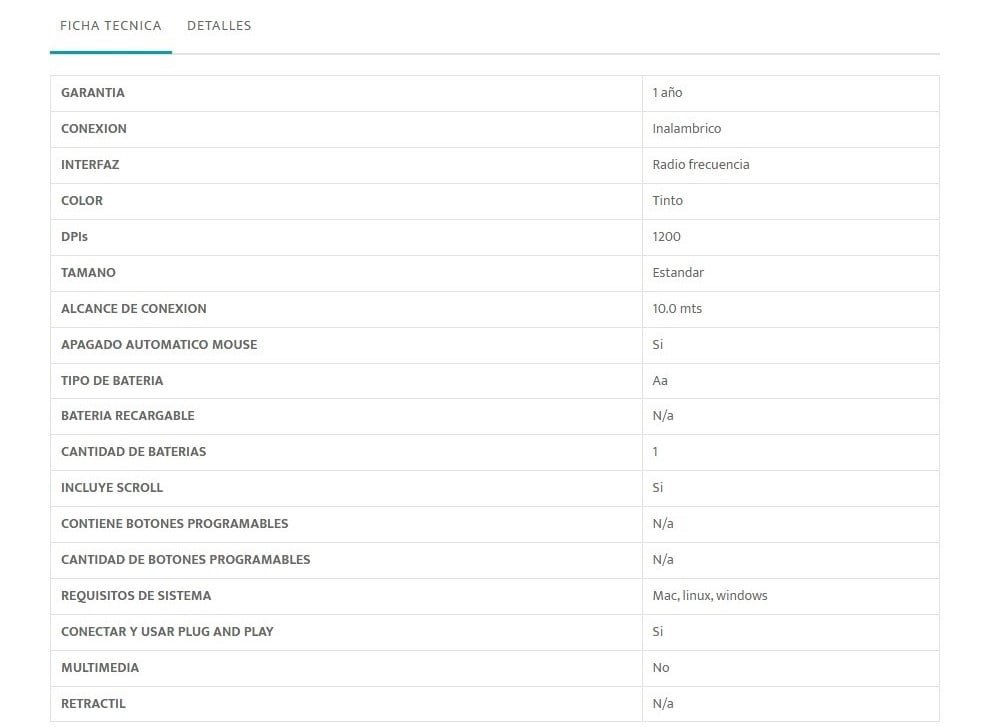Select the TAMANO label

(x=88, y=273)
